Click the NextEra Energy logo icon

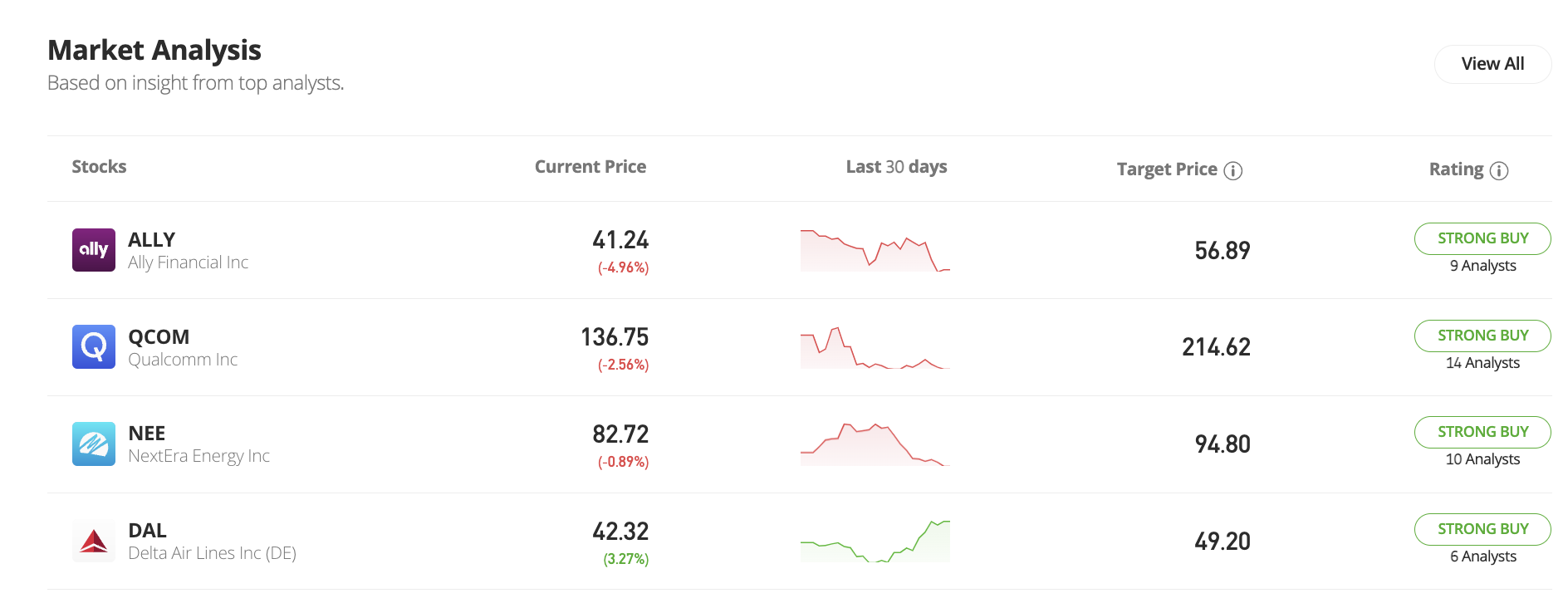click(93, 444)
